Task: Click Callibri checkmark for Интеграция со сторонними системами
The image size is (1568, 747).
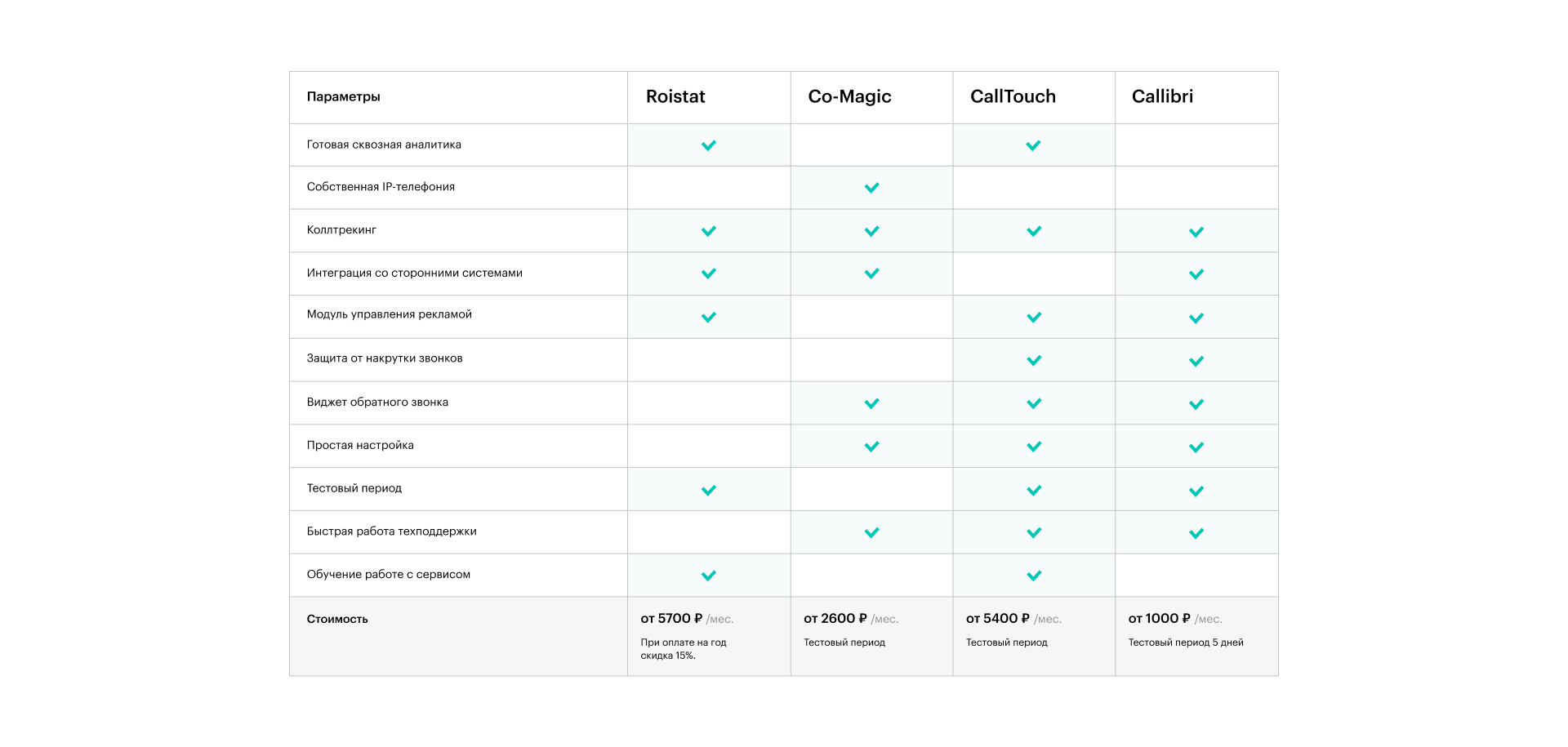Action: coord(1196,274)
